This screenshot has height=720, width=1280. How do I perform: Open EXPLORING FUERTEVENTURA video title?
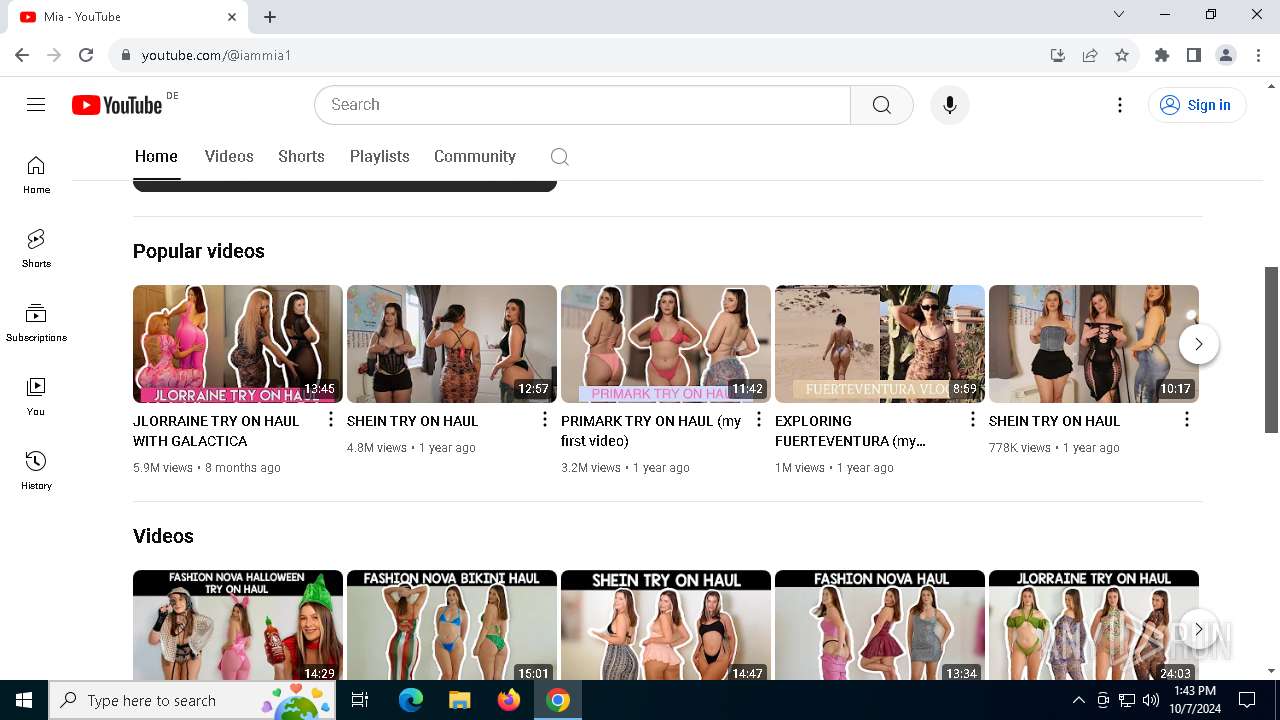(x=850, y=431)
